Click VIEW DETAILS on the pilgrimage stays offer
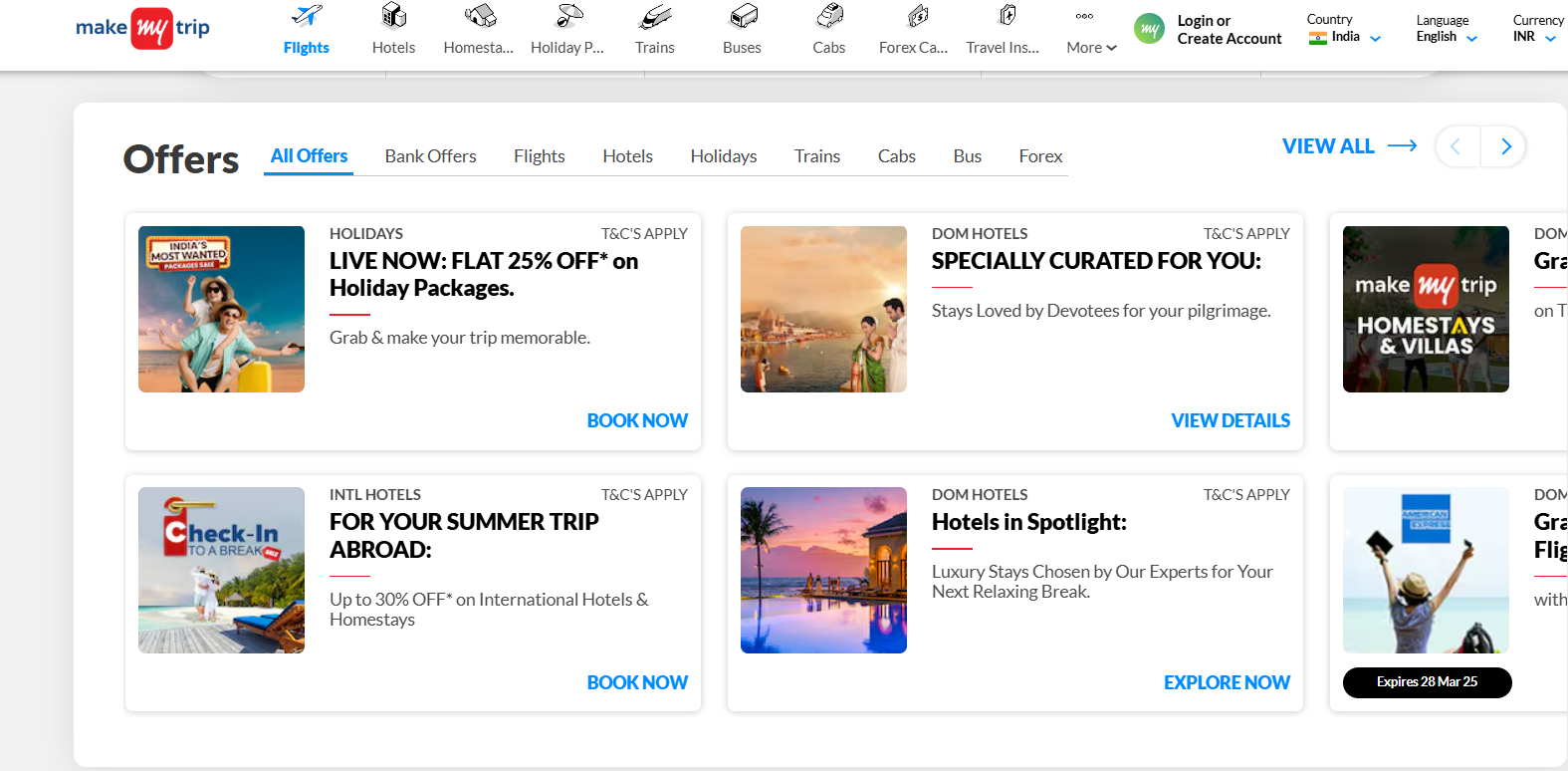 1231,421
